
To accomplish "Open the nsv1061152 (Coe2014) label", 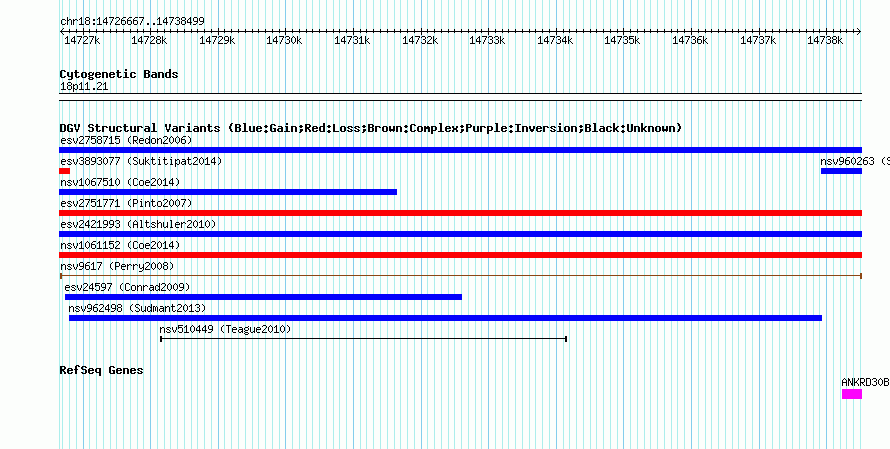I will pyautogui.click(x=120, y=245).
